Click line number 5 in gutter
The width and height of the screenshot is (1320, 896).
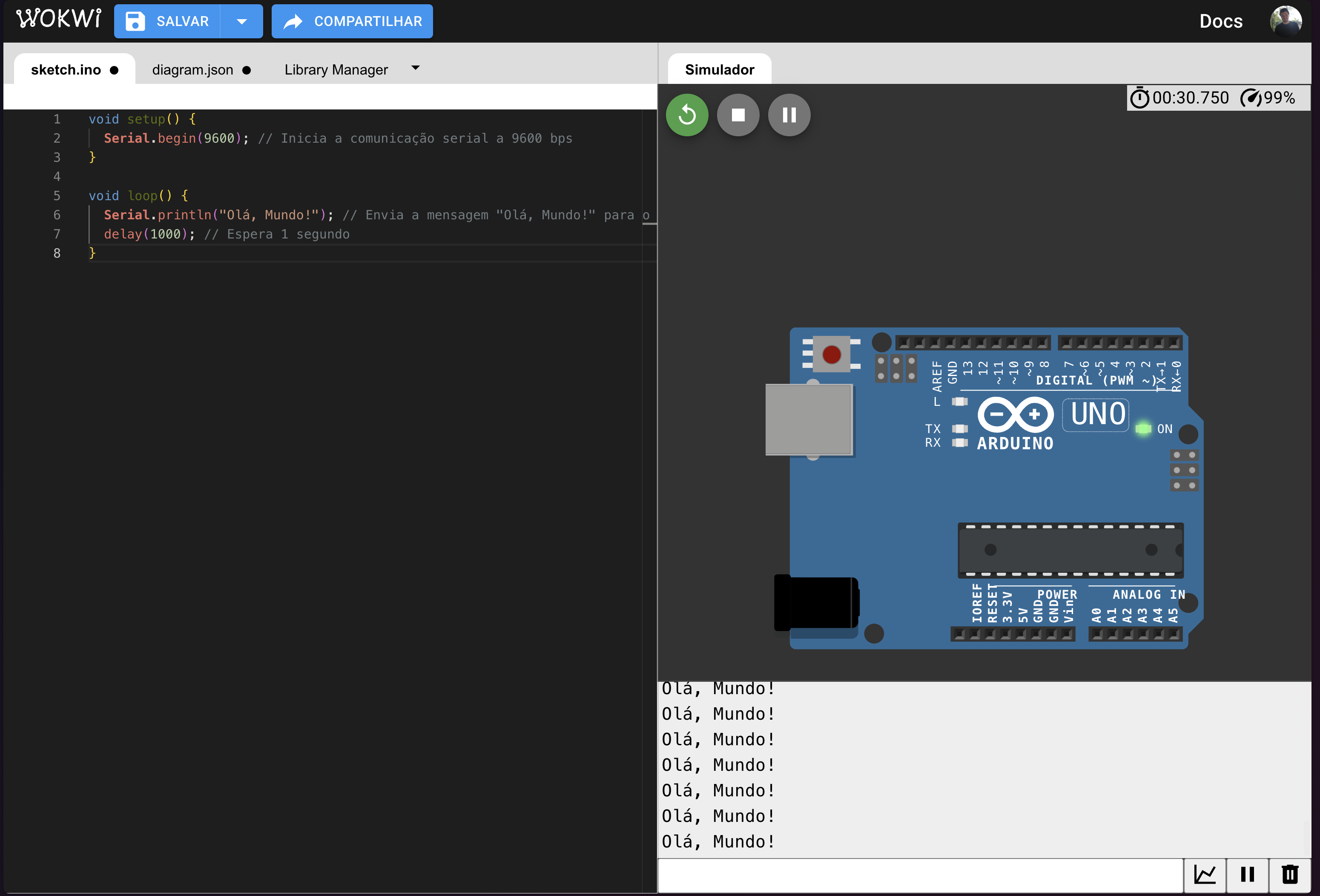pyautogui.click(x=57, y=195)
